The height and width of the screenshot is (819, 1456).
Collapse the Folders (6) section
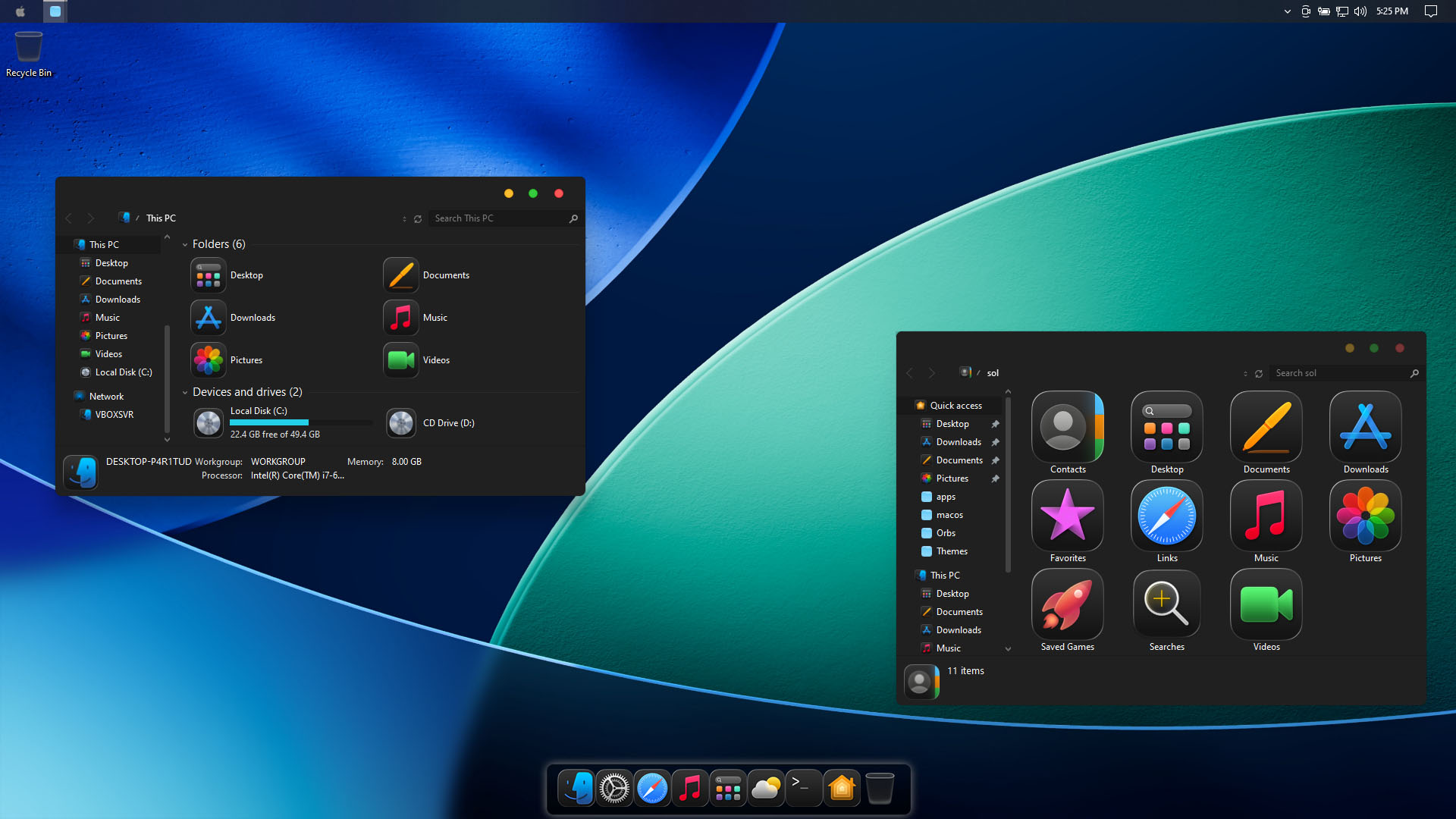coord(184,244)
